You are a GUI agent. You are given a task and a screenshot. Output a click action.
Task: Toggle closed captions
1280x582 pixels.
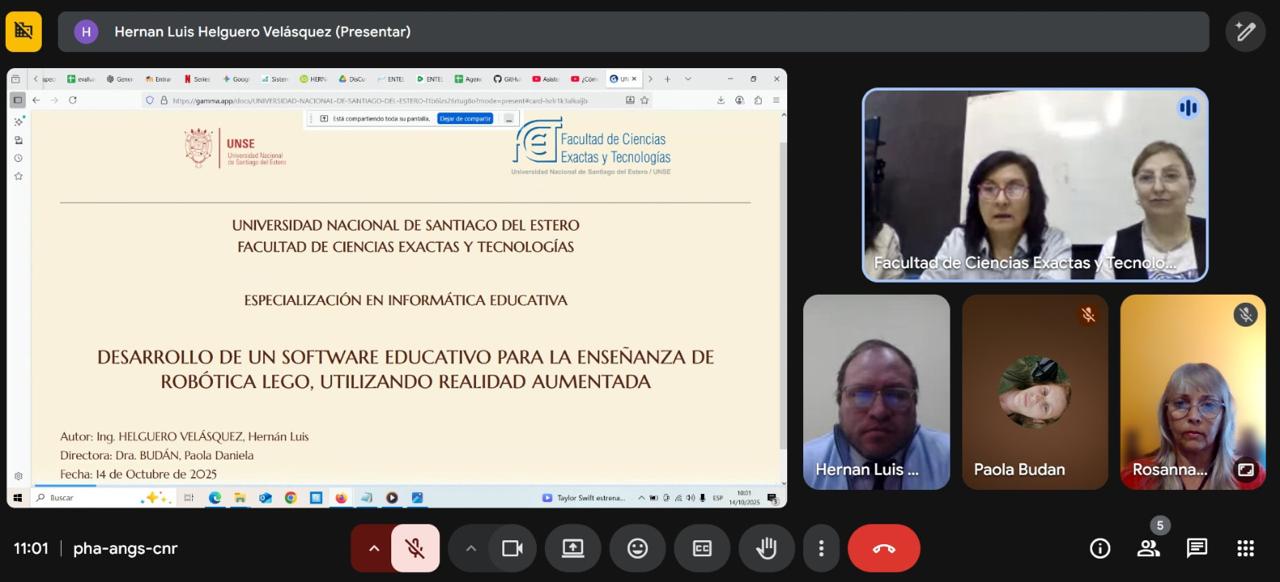702,548
